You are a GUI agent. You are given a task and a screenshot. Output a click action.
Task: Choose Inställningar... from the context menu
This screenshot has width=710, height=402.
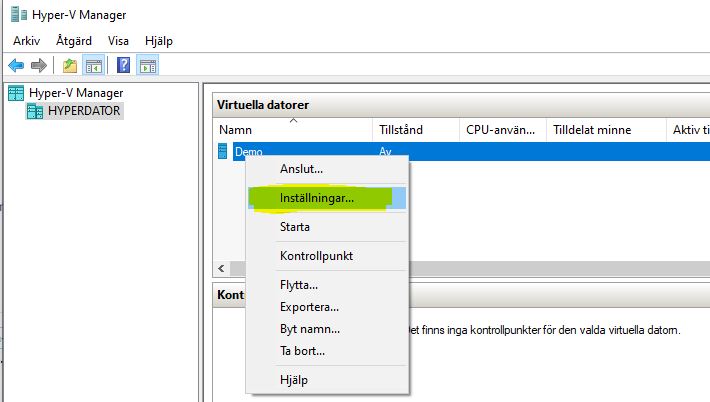coord(327,198)
